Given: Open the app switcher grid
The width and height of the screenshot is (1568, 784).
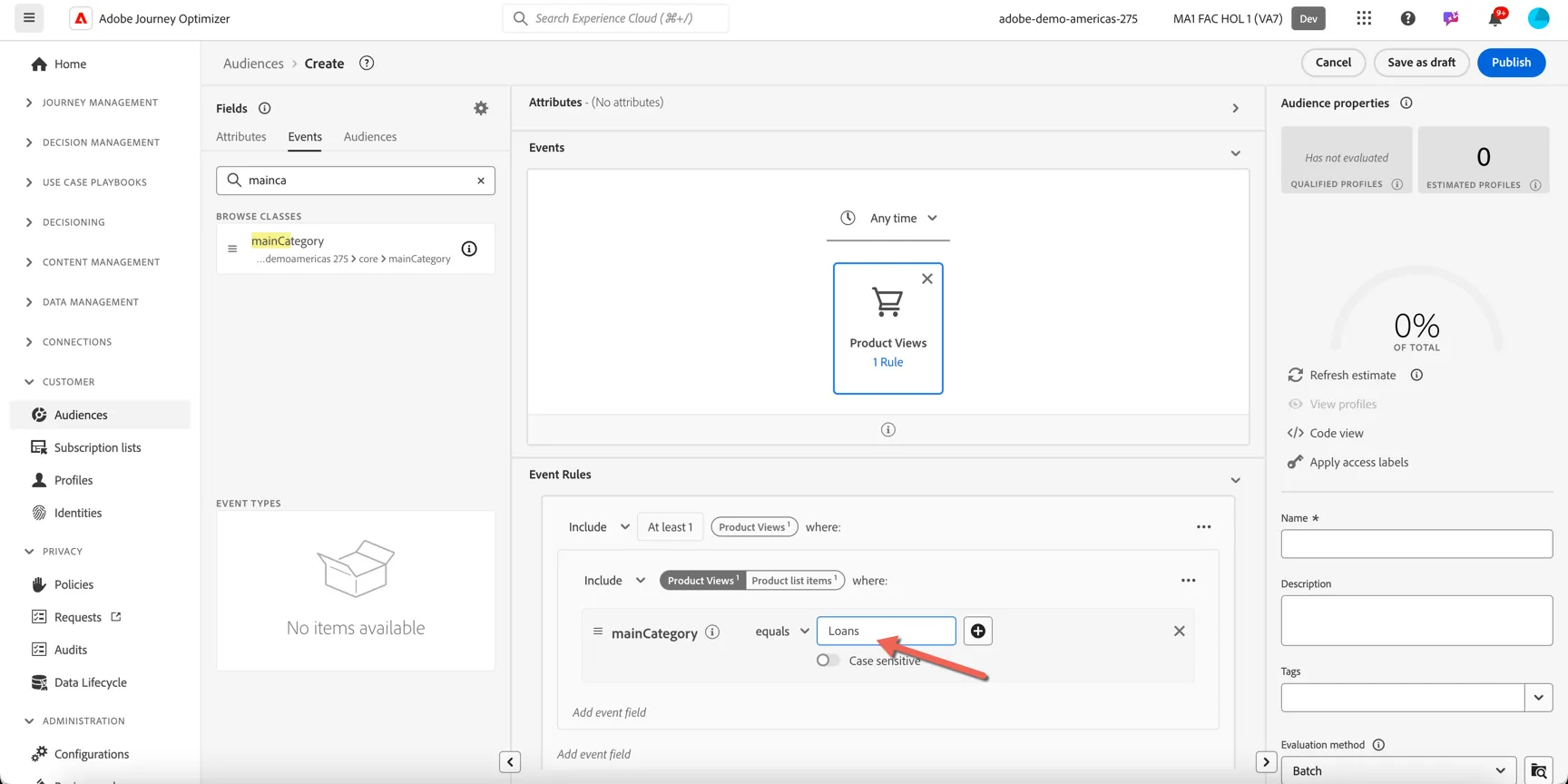Looking at the screenshot, I should click(1364, 18).
